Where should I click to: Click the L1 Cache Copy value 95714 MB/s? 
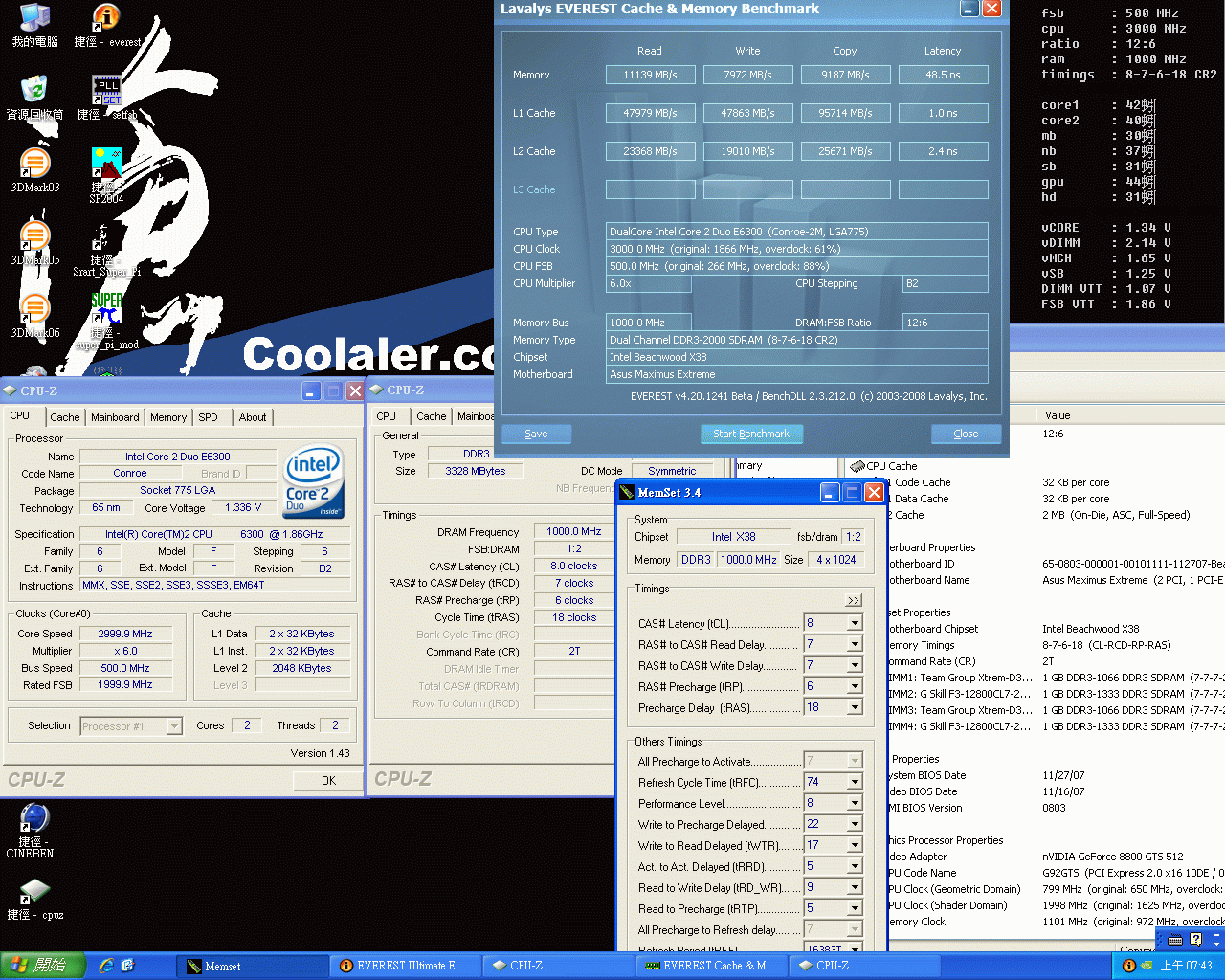[845, 113]
